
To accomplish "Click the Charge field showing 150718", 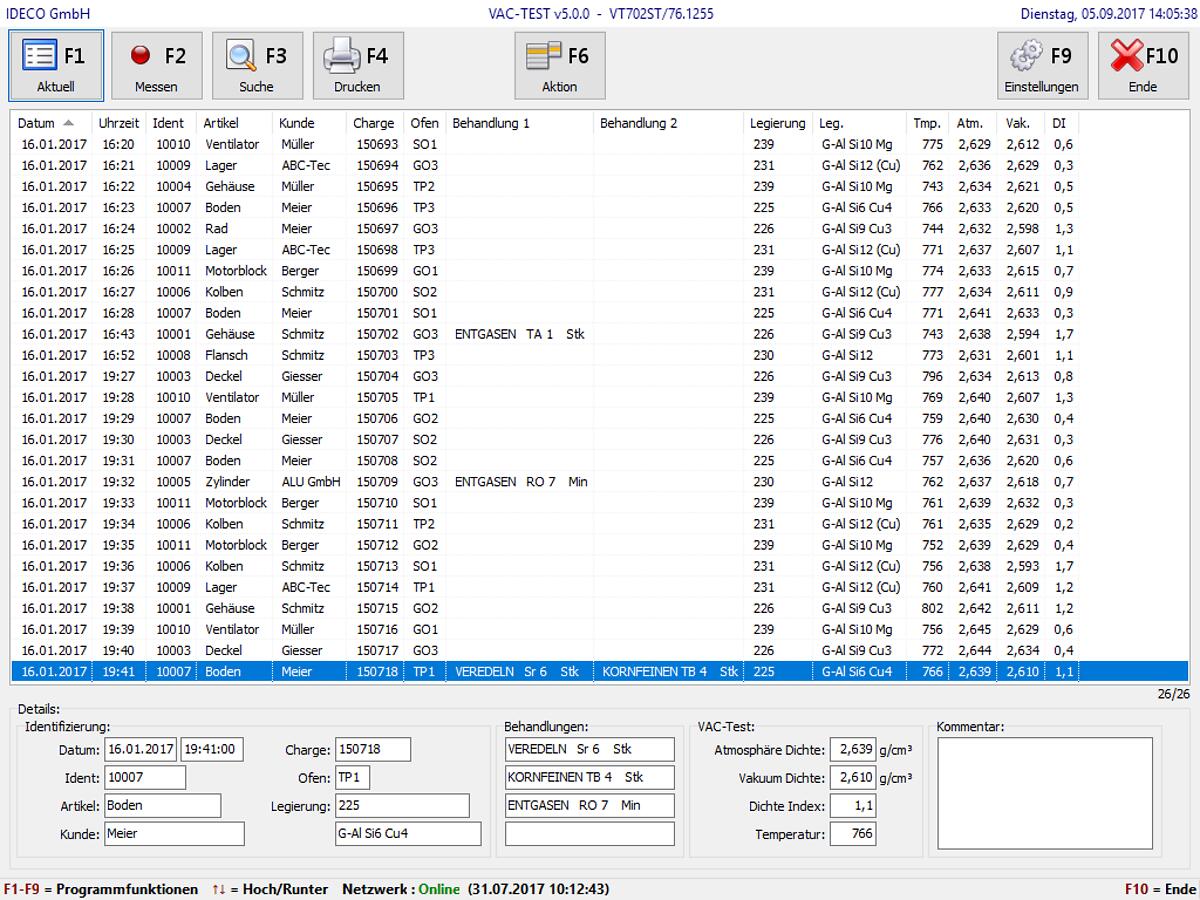I will click(373, 750).
